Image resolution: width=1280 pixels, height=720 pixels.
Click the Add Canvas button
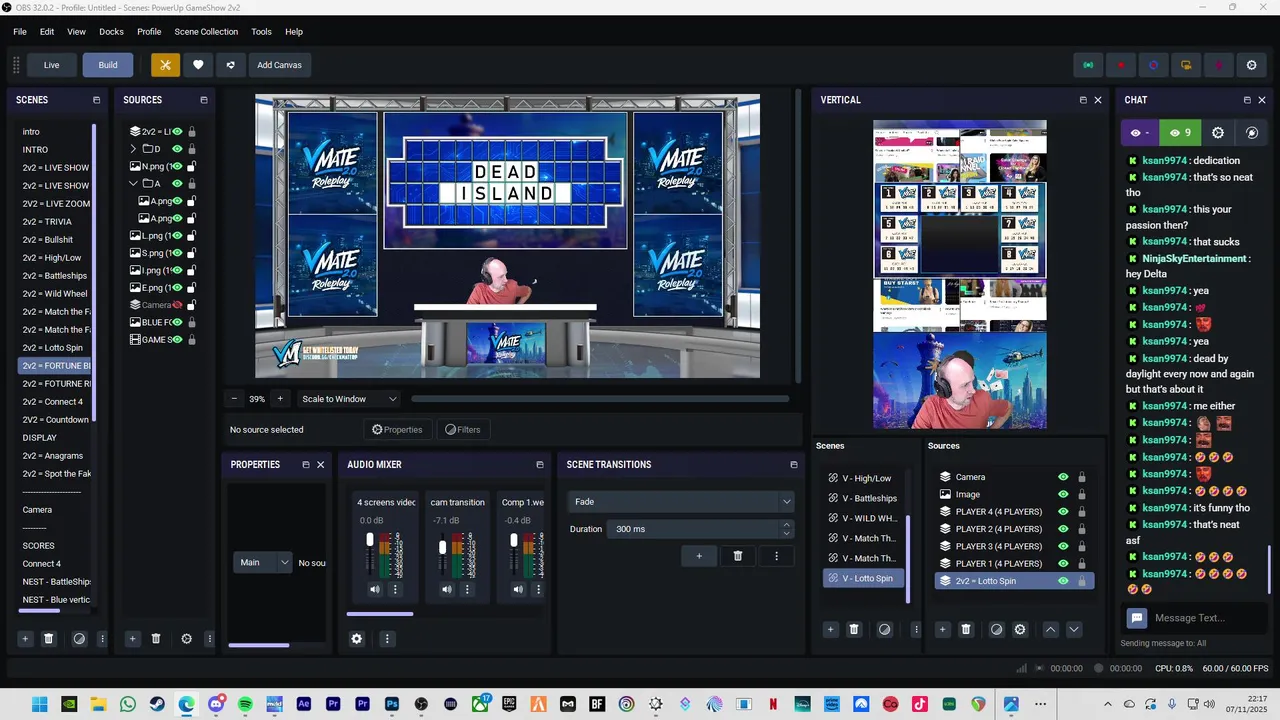pos(279,65)
